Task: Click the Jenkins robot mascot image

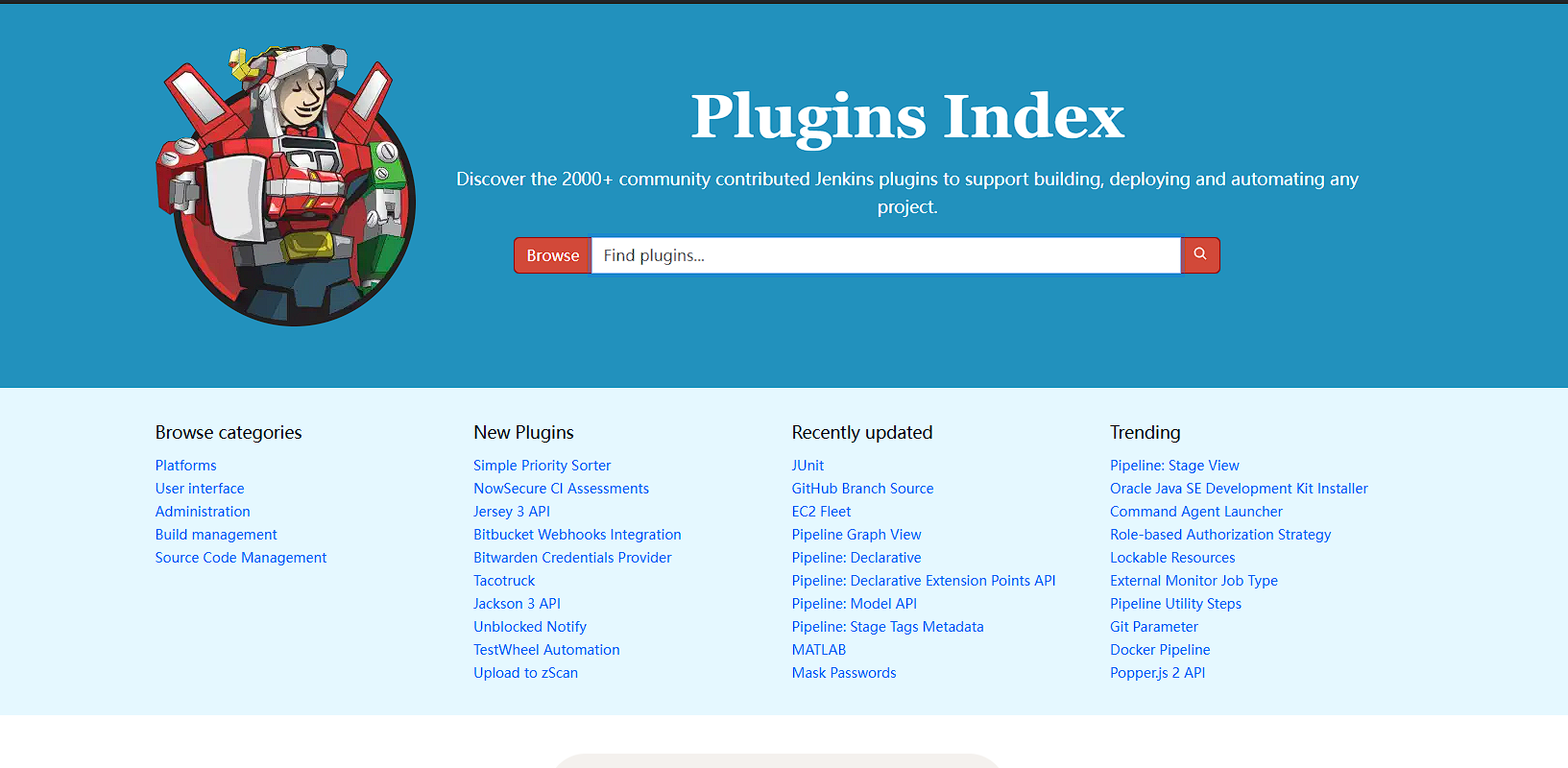Action: [286, 184]
